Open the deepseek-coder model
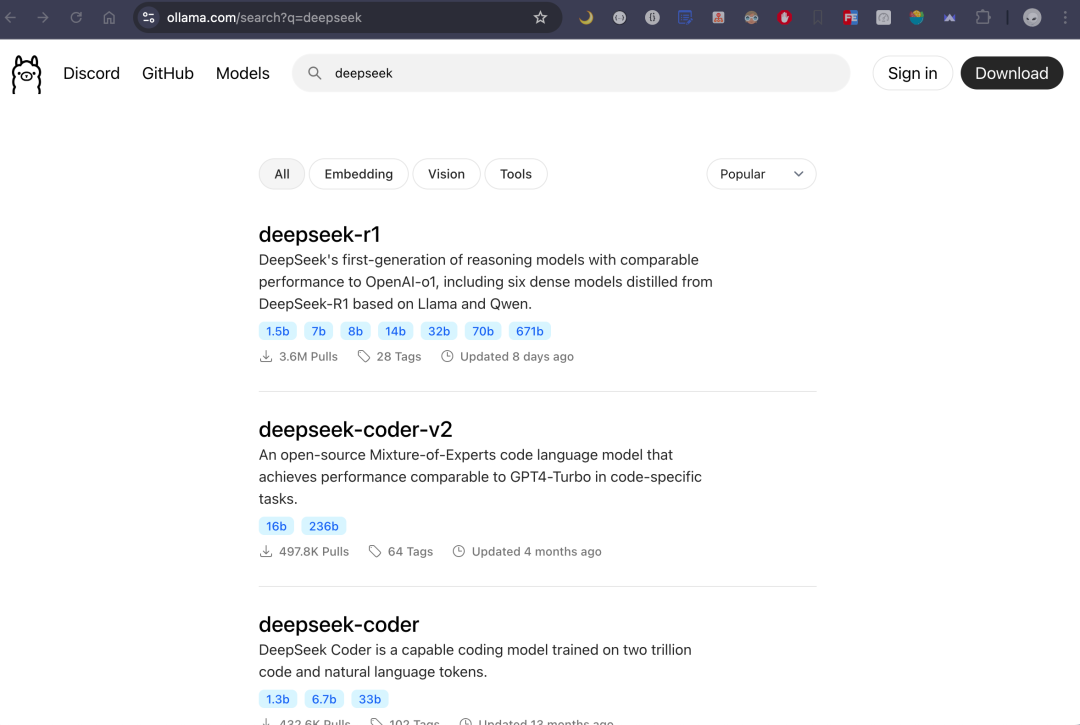1080x725 pixels. pos(339,624)
